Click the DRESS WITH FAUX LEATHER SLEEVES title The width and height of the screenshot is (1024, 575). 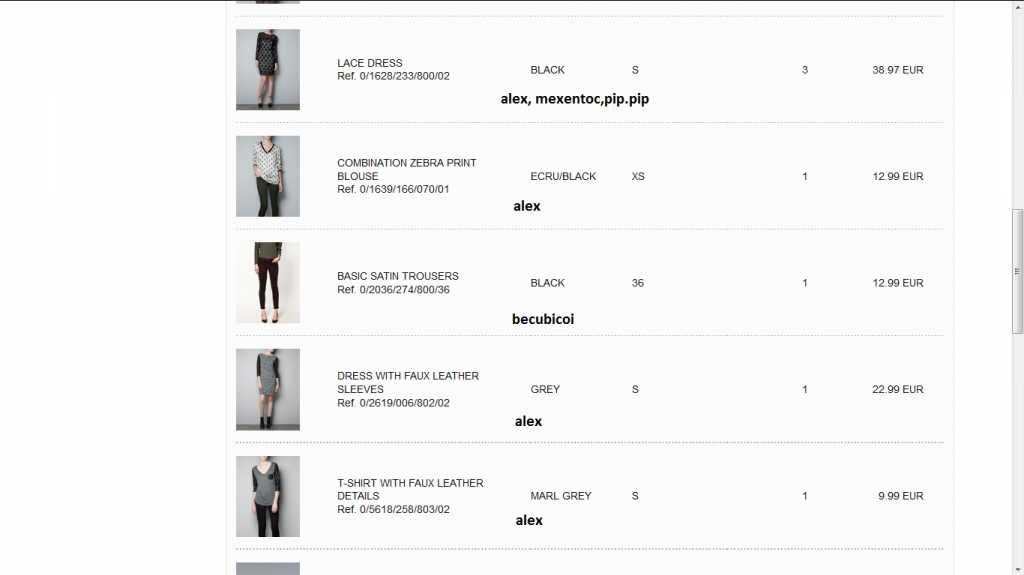pos(408,382)
